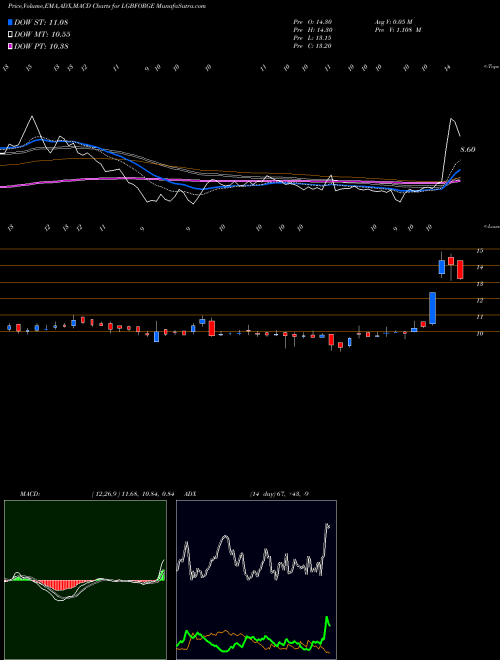Select the 'DOW MT: 10.55' legend text

42,35
